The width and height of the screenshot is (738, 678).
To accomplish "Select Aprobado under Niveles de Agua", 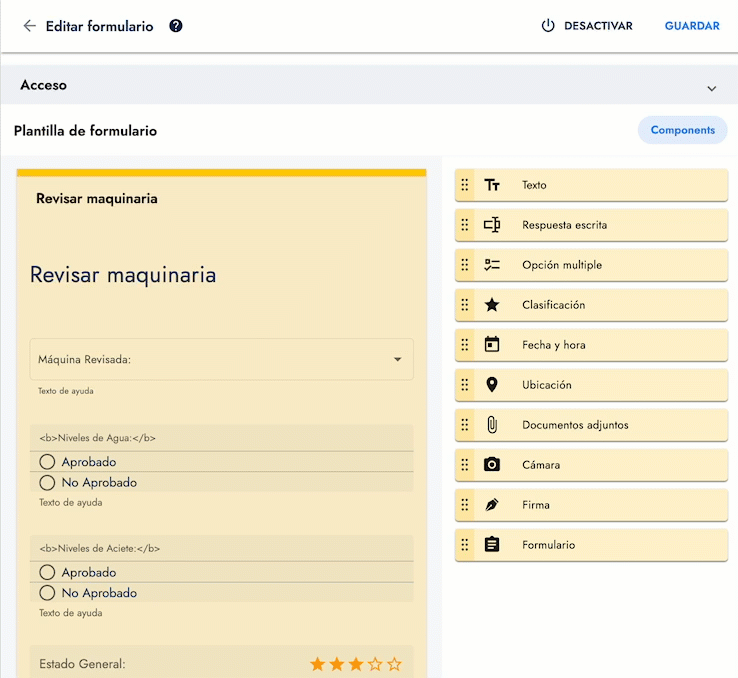I will point(47,462).
